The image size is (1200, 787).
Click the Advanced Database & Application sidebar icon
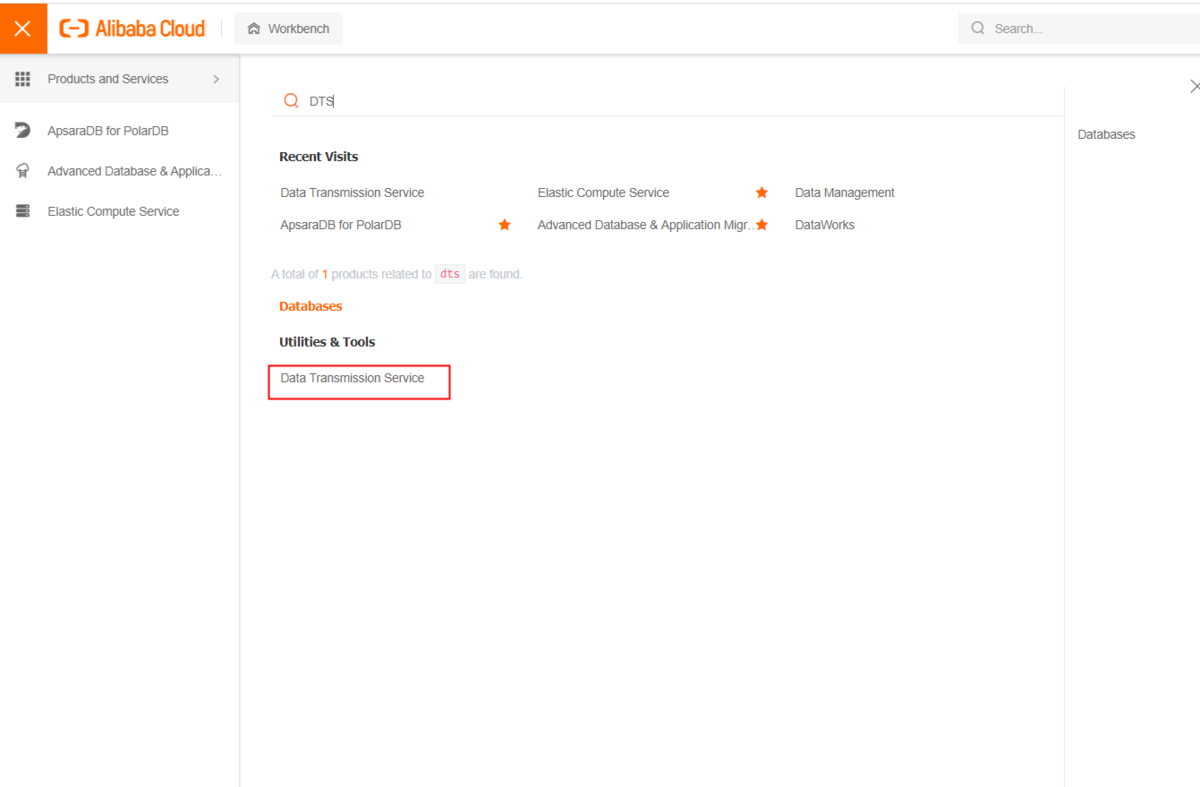pyautogui.click(x=23, y=171)
